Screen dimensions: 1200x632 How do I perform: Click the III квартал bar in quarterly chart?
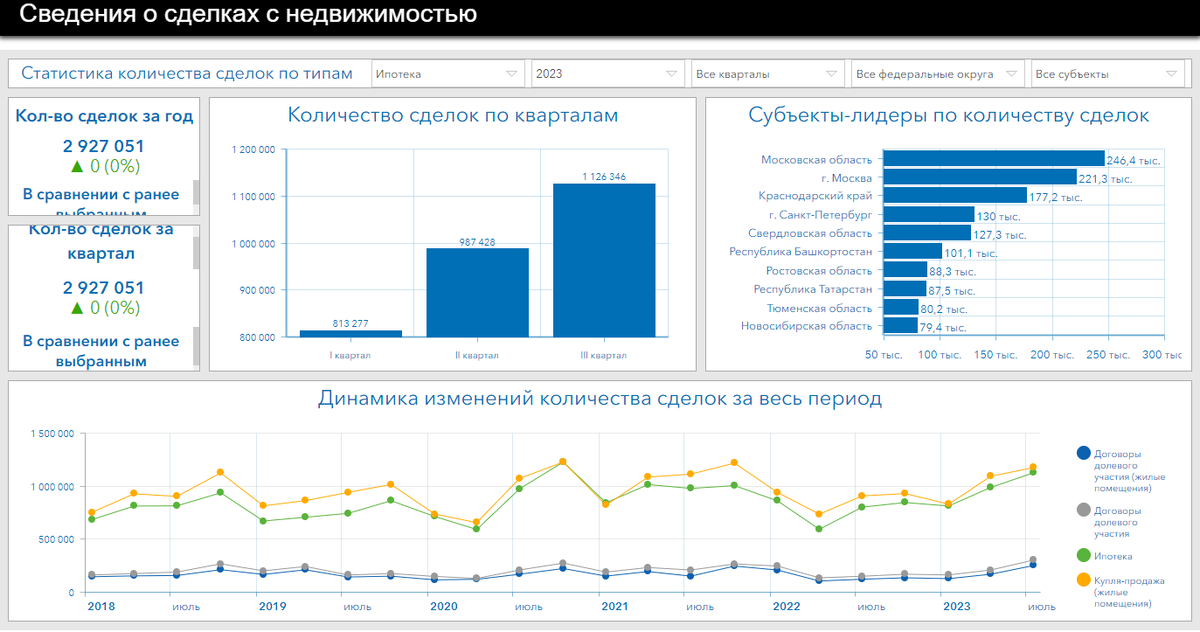(603, 260)
